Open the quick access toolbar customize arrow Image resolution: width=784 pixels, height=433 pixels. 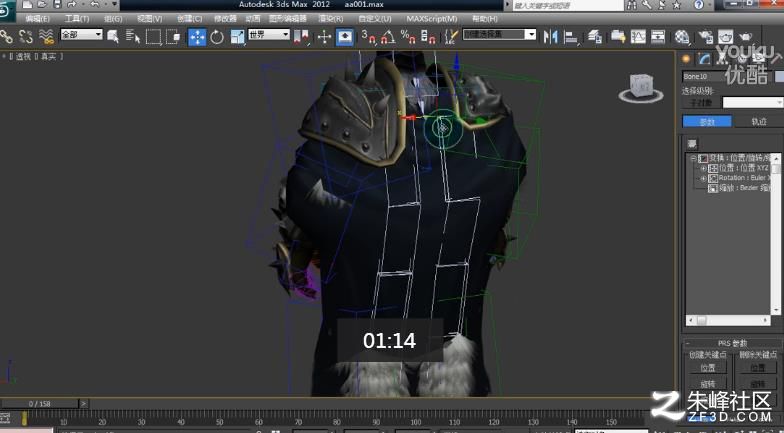115,4
